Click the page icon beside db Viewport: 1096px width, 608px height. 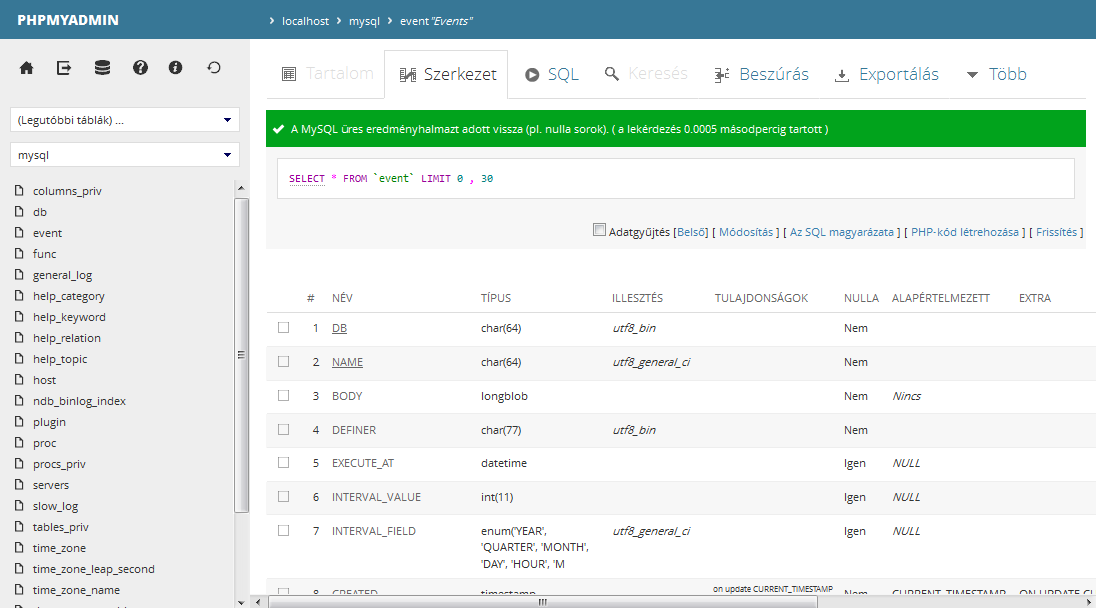(20, 211)
